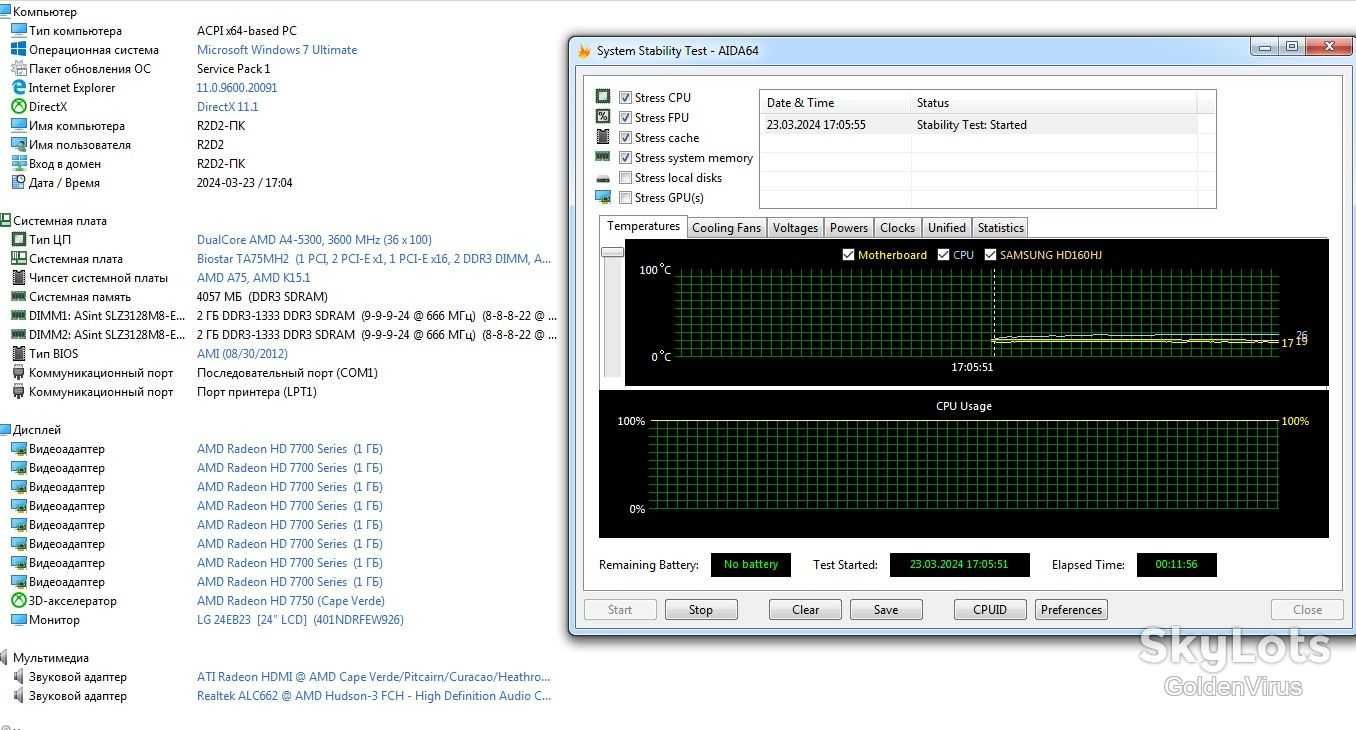Open the DualCore AMD A4-5300 link

[x=314, y=240]
